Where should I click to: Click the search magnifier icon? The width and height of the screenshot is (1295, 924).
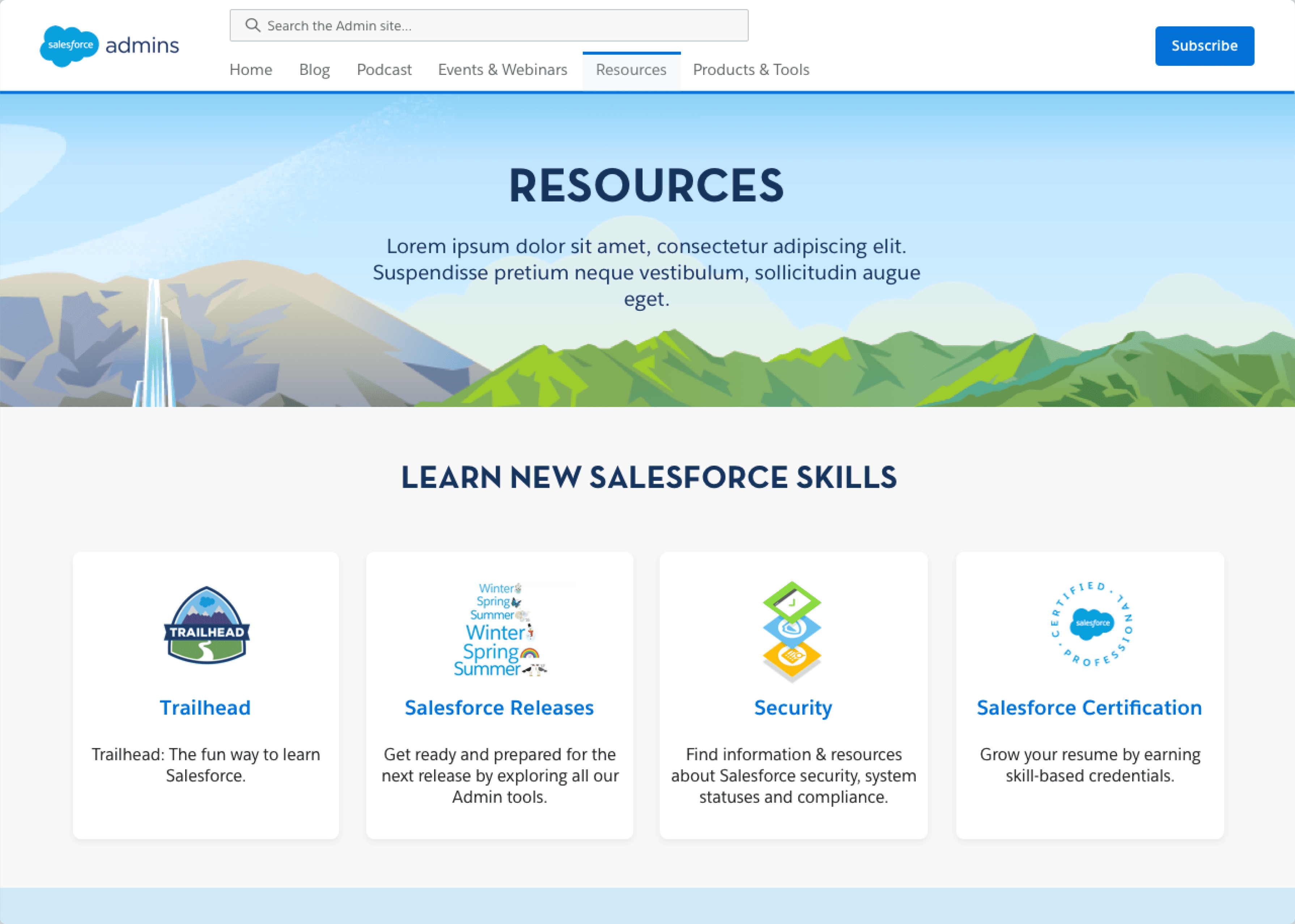[252, 25]
